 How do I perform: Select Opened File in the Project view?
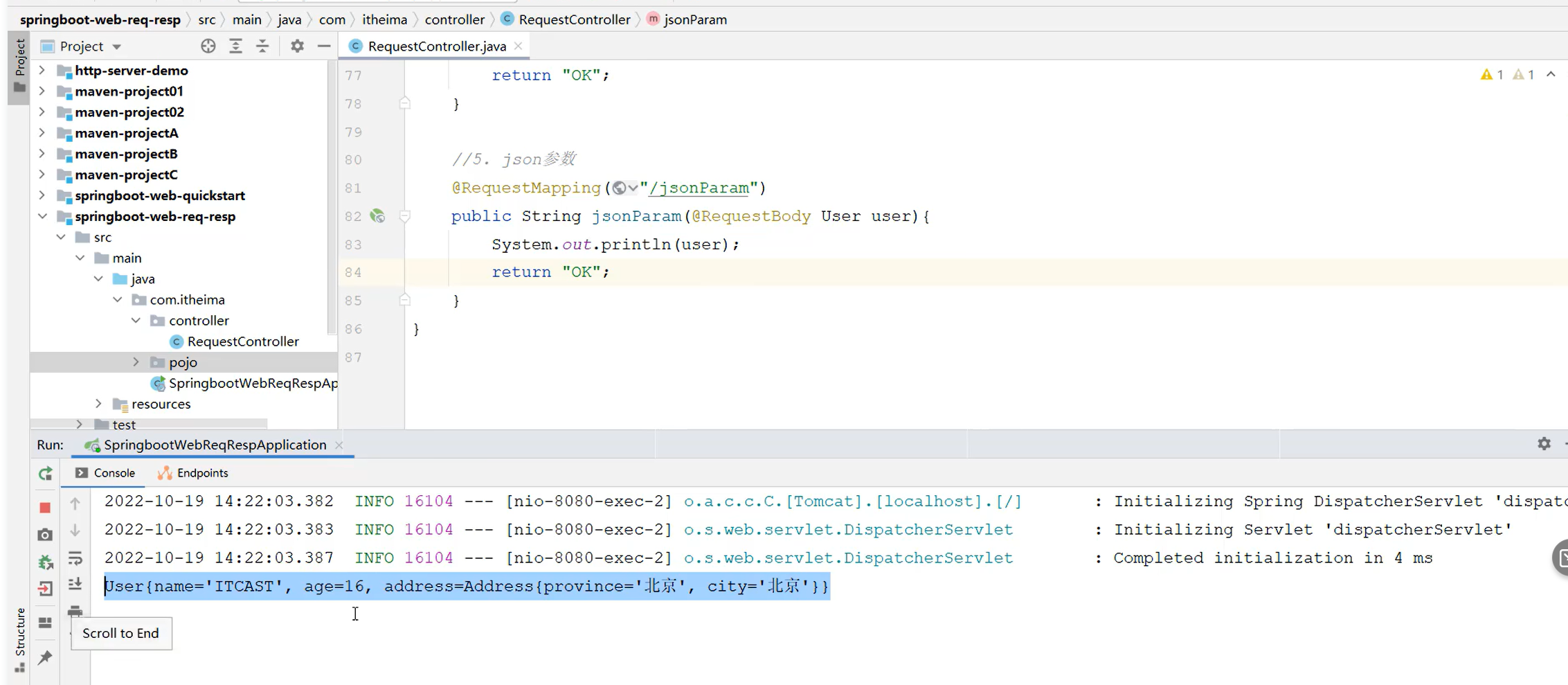[208, 46]
